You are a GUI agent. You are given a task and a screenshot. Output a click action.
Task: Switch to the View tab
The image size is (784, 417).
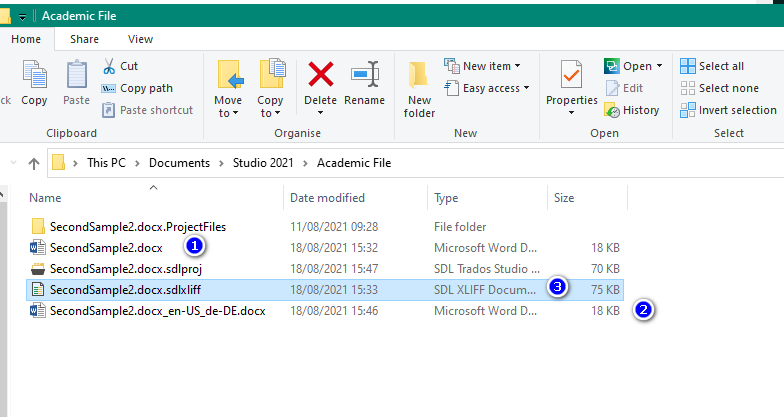(140, 39)
